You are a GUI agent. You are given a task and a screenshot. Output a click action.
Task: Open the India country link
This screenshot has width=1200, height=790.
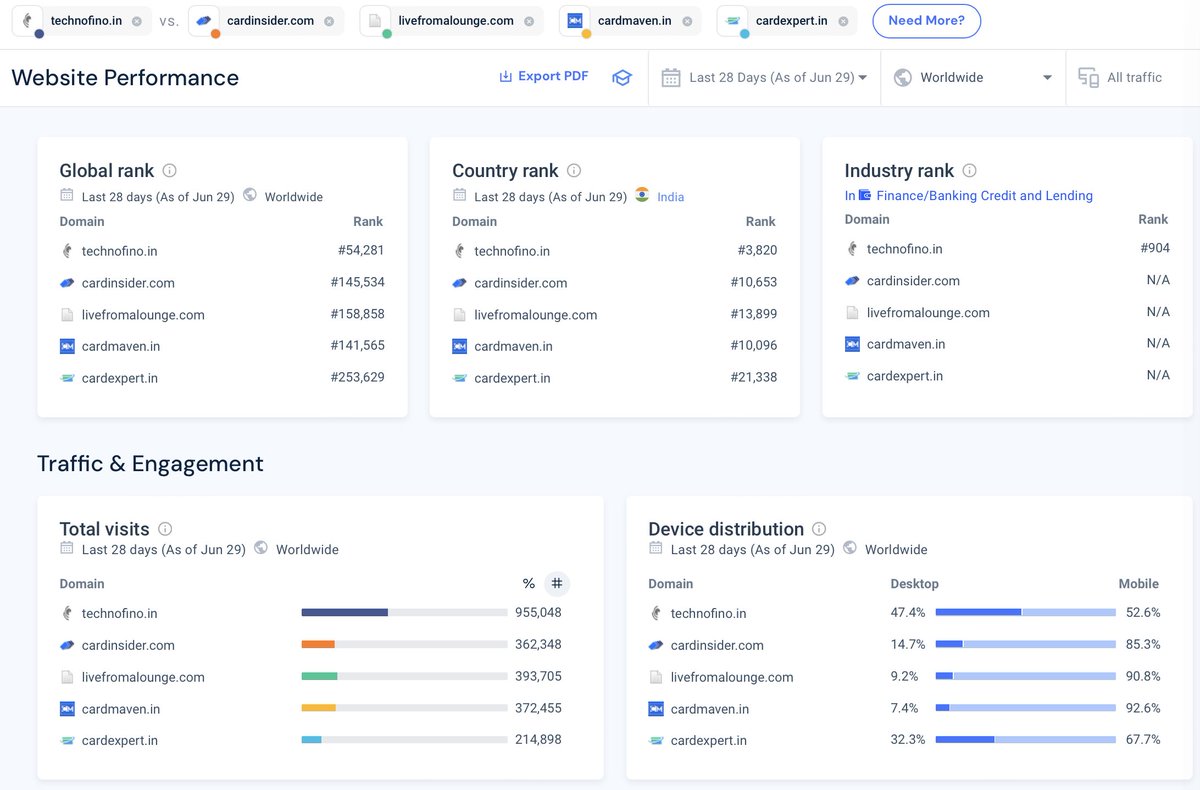(671, 197)
